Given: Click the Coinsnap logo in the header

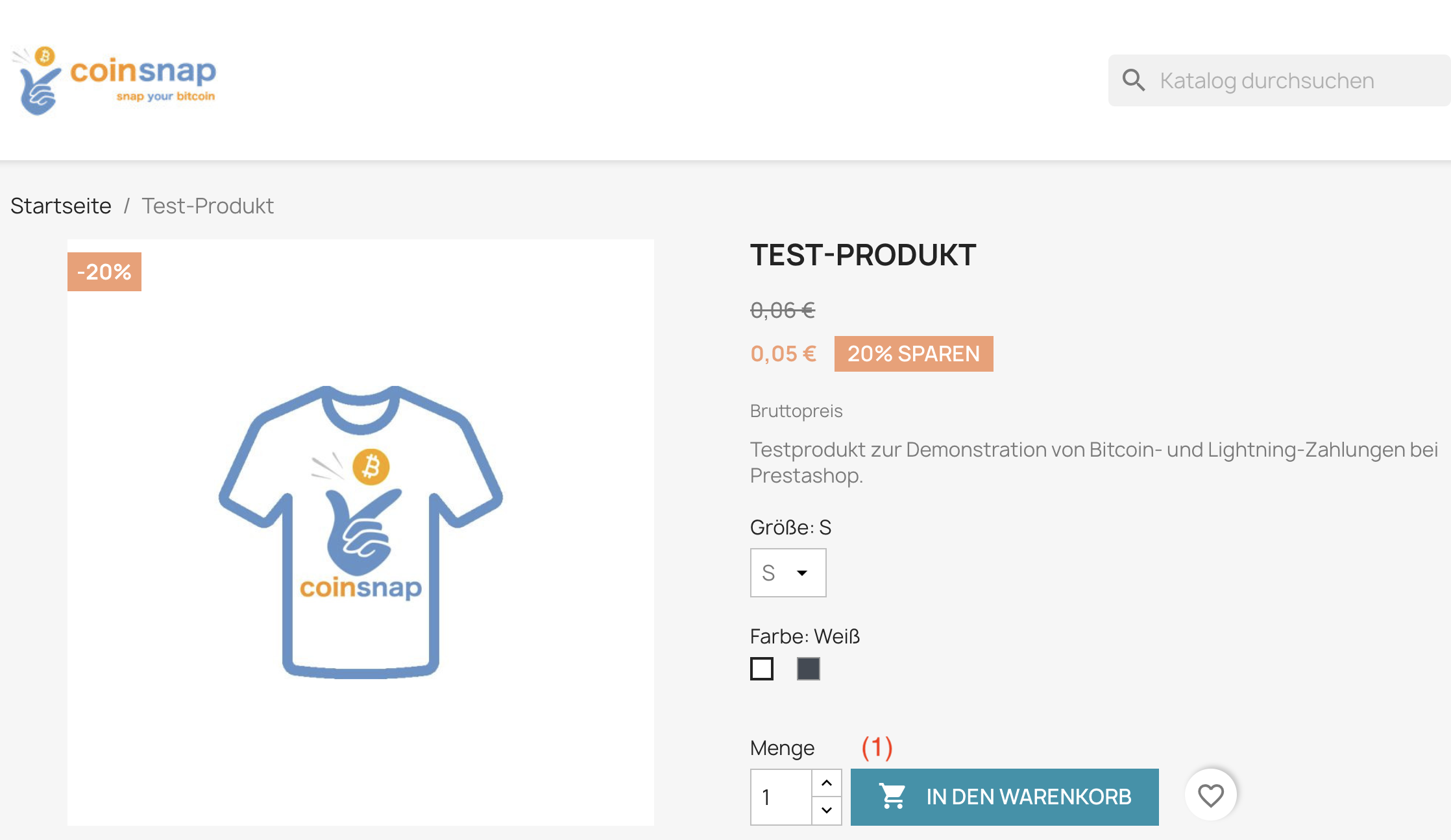Looking at the screenshot, I should coord(114,80).
